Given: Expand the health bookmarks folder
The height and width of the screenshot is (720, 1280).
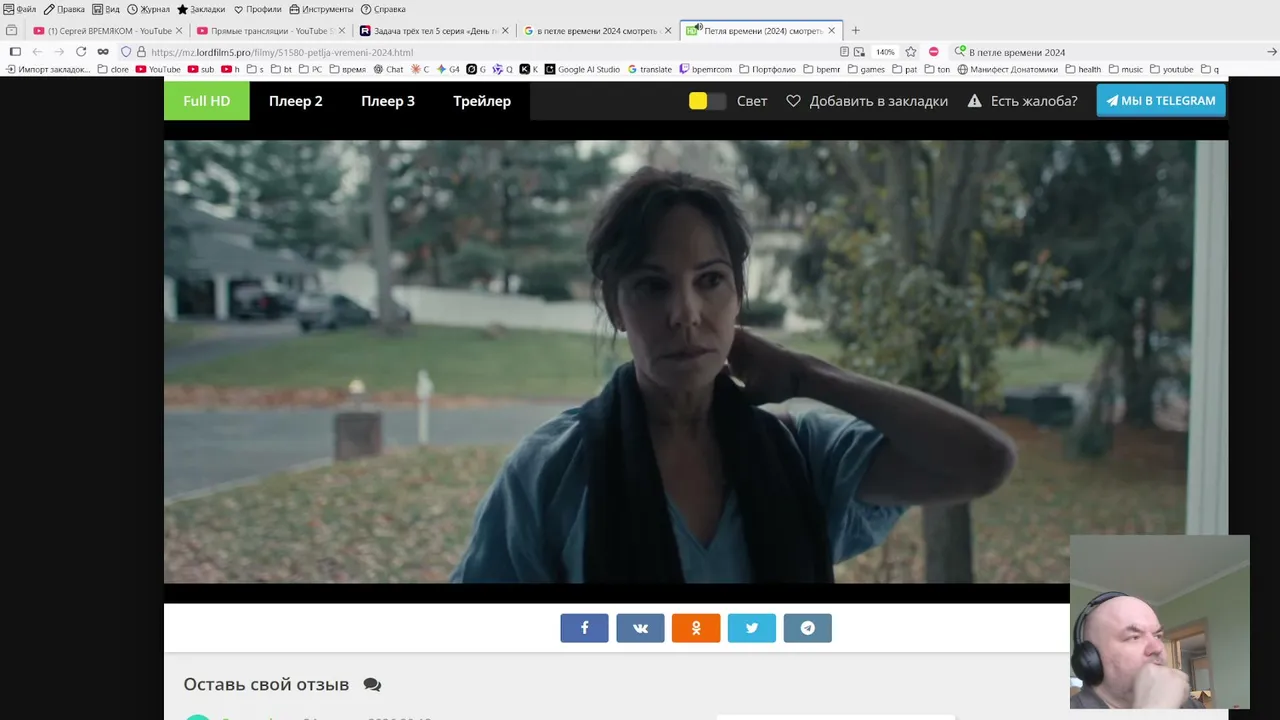Looking at the screenshot, I should coord(1083,70).
